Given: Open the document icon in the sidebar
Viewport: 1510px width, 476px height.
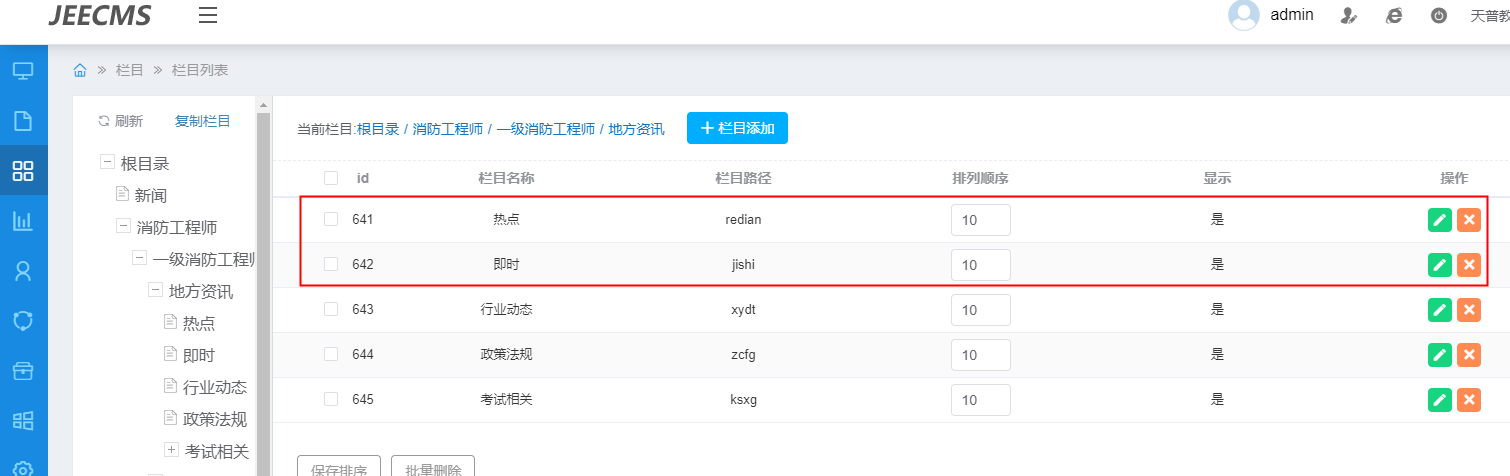Looking at the screenshot, I should tap(23, 121).
